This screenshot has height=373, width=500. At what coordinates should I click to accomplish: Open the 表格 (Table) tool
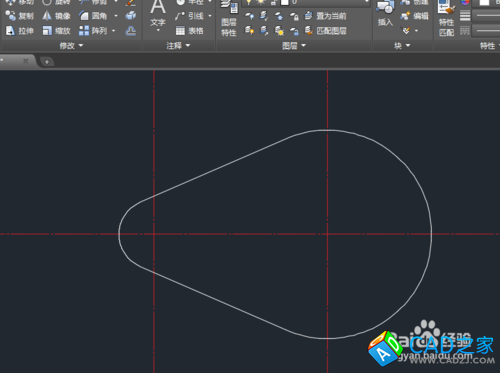[x=190, y=31]
